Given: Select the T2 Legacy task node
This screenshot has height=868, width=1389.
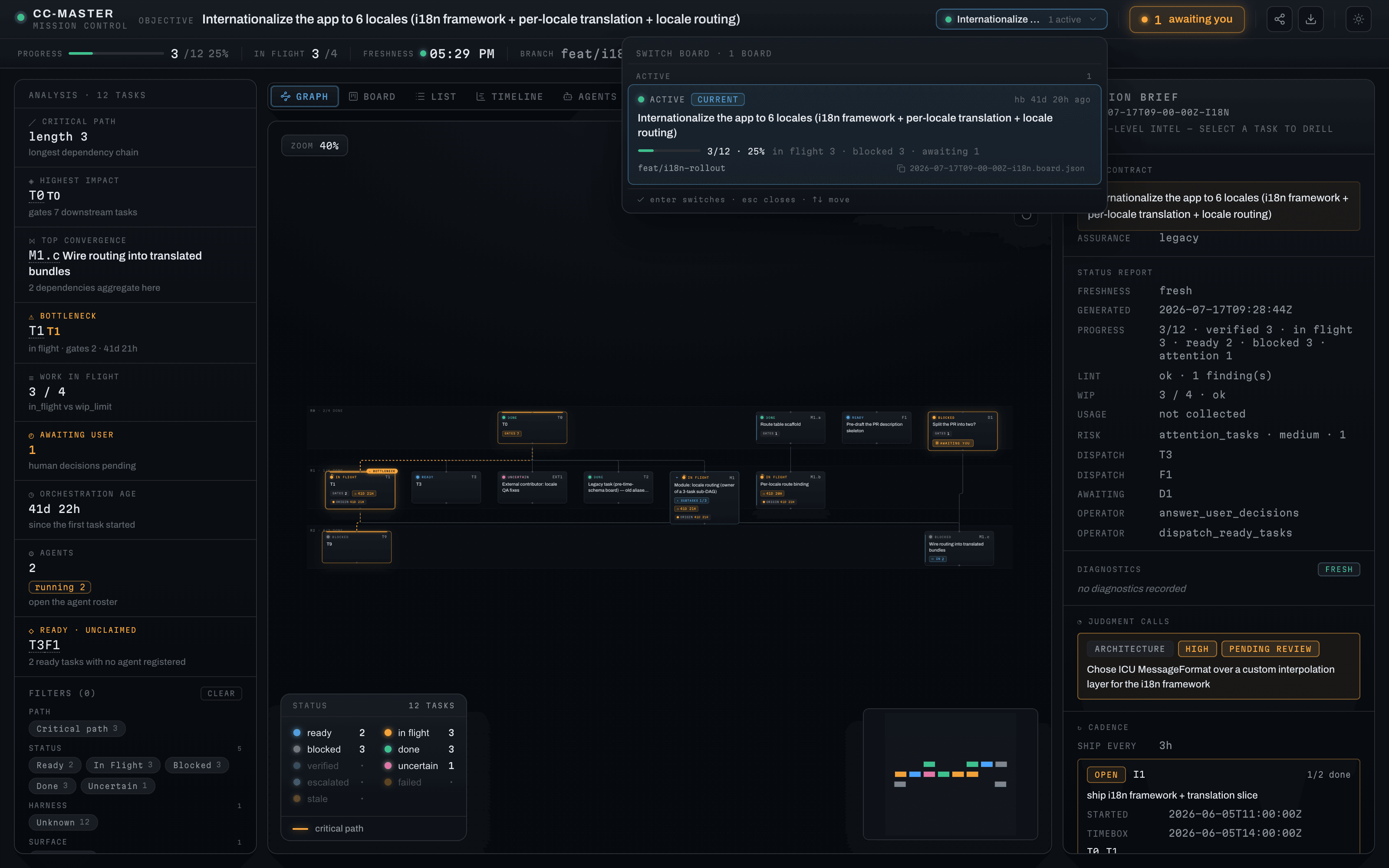Looking at the screenshot, I should click(618, 487).
